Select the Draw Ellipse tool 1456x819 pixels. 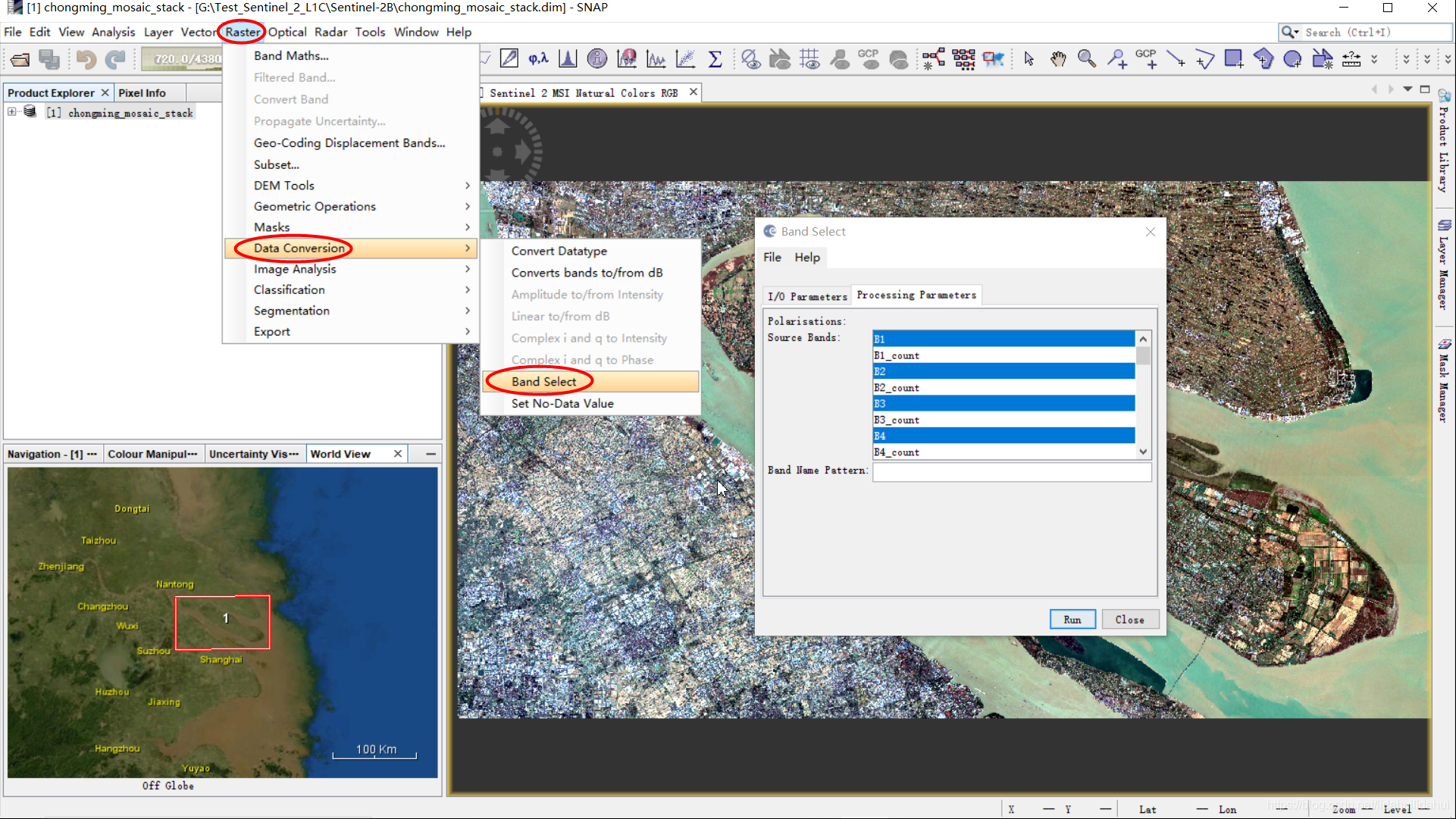click(x=1293, y=59)
